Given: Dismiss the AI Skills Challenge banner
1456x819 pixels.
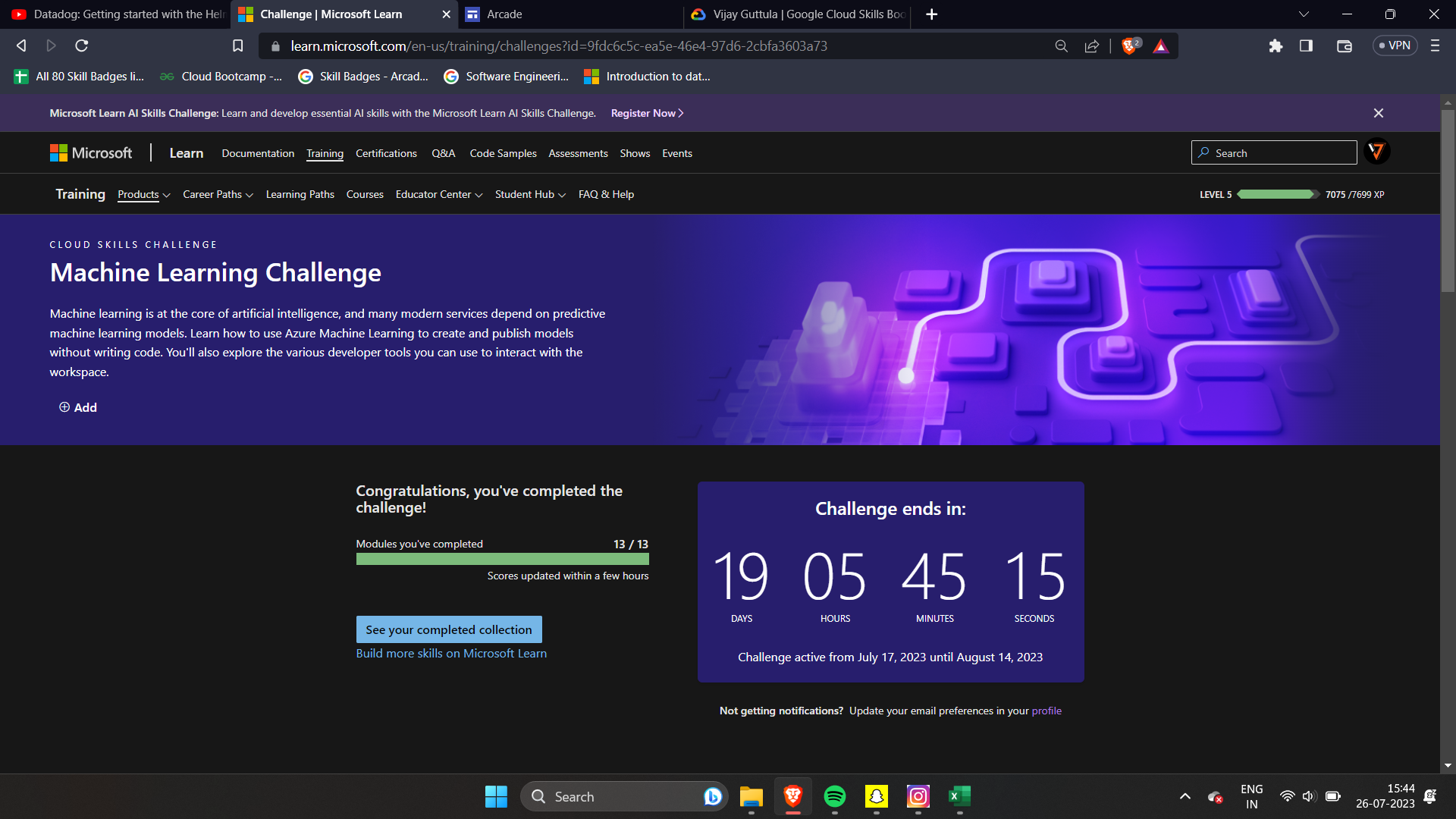Looking at the screenshot, I should coord(1378,113).
